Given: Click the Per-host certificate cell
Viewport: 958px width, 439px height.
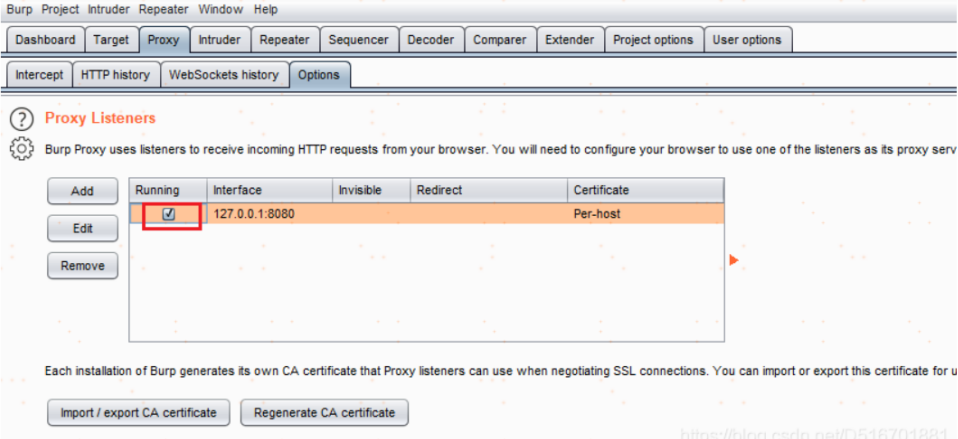Looking at the screenshot, I should [646, 214].
